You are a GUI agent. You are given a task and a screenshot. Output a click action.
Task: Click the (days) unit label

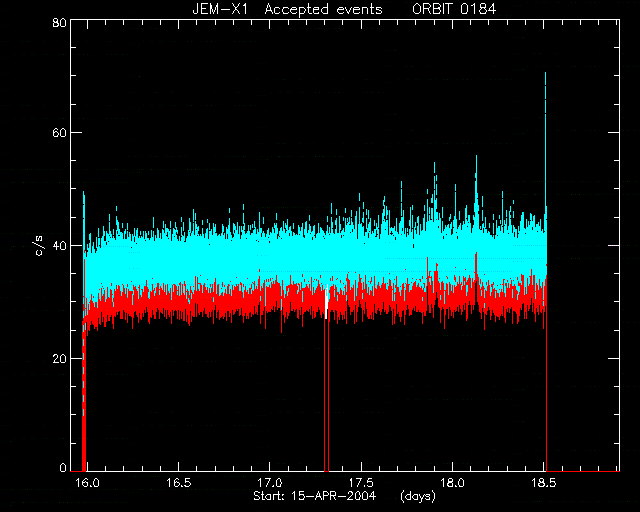tap(418, 496)
